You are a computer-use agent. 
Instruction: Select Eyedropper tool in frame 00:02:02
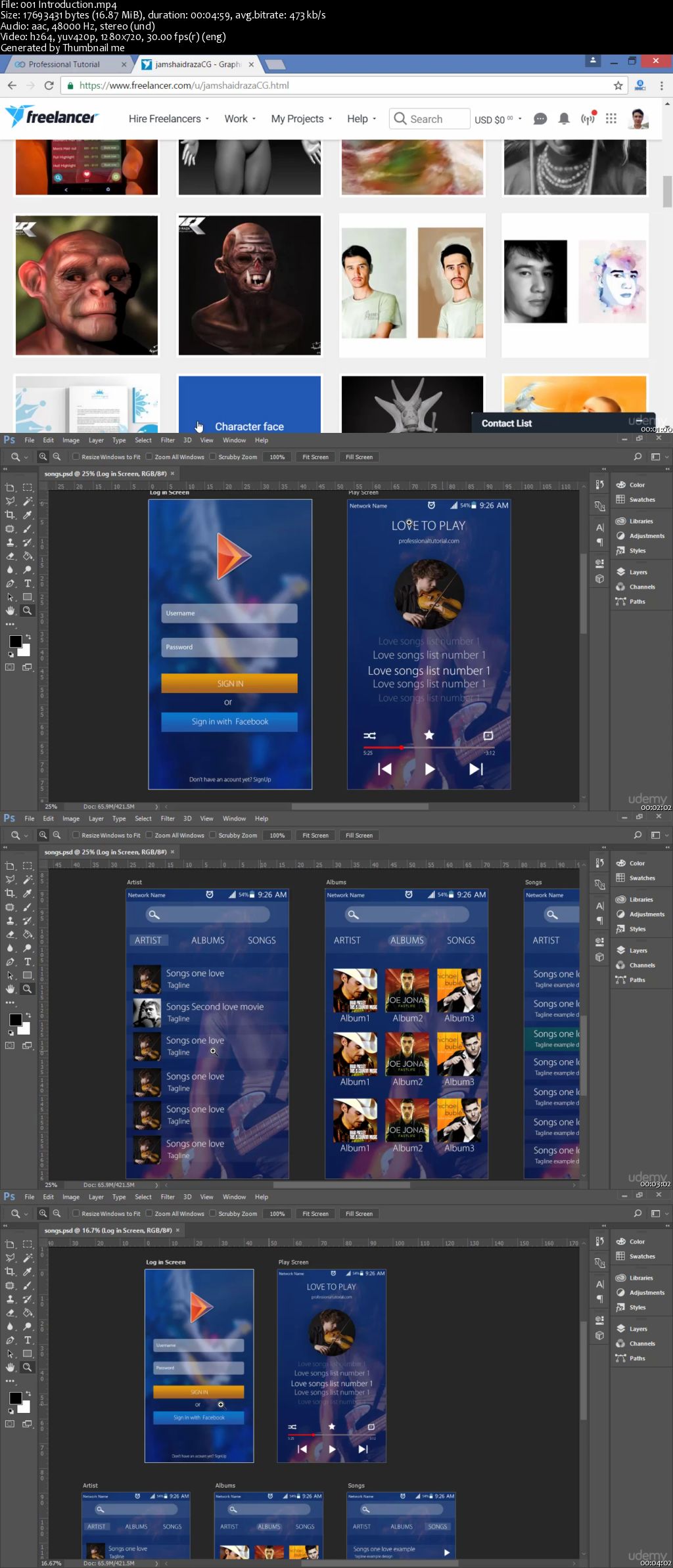click(28, 515)
